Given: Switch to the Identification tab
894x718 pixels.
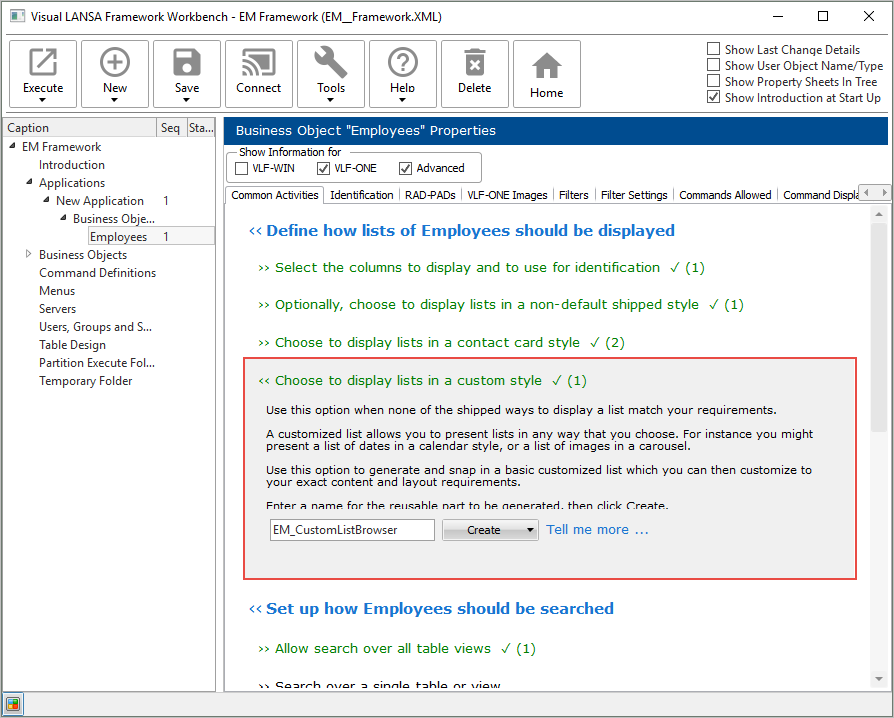Looking at the screenshot, I should coord(361,195).
